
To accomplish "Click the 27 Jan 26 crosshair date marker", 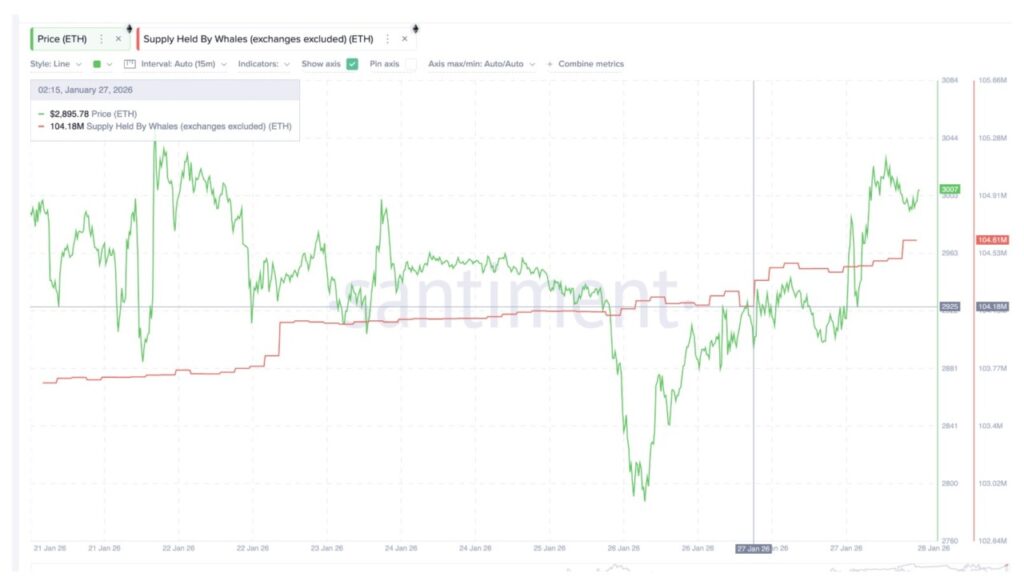I will coord(753,548).
